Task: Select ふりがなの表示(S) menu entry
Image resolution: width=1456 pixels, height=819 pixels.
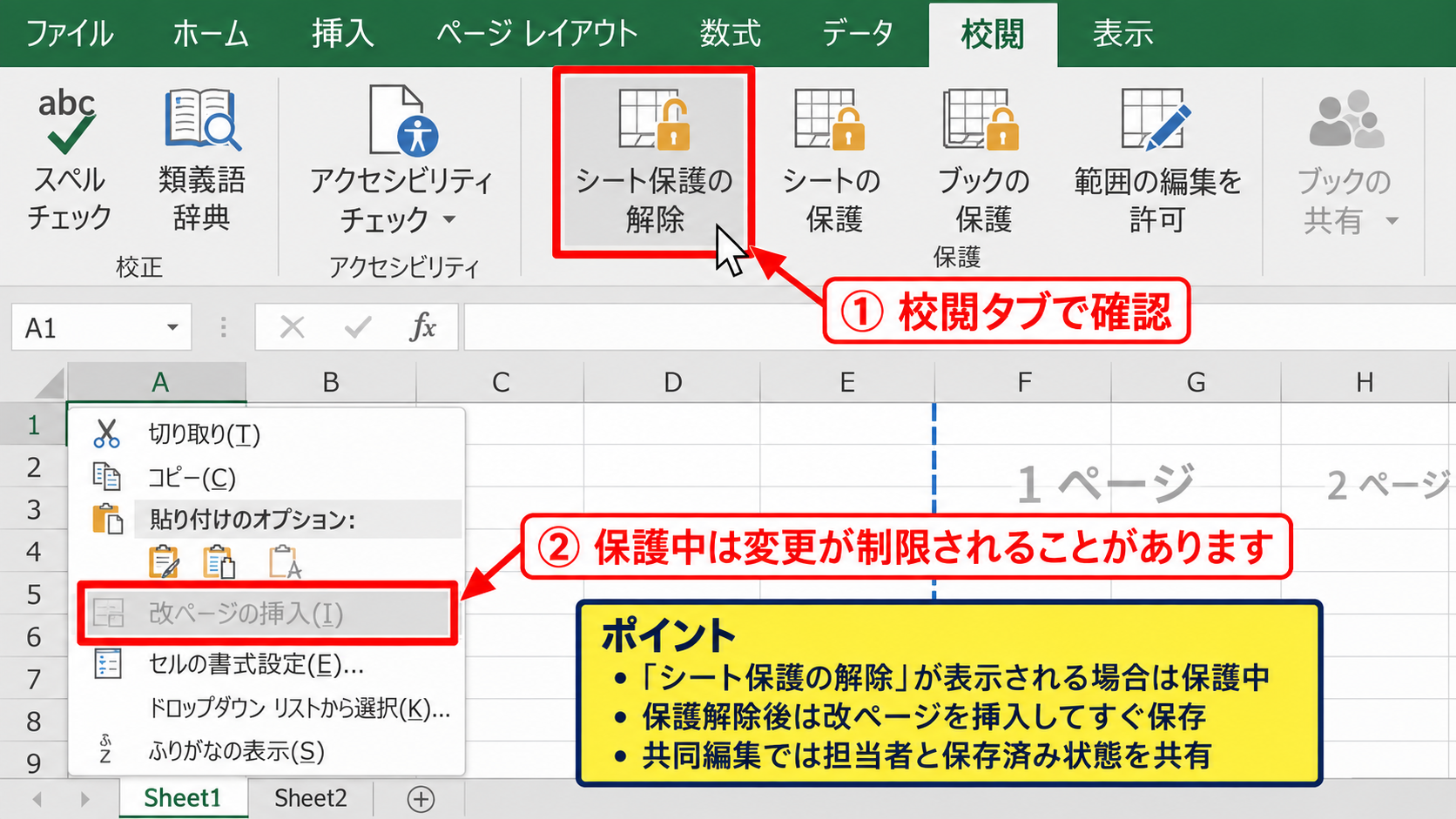Action: point(266,751)
